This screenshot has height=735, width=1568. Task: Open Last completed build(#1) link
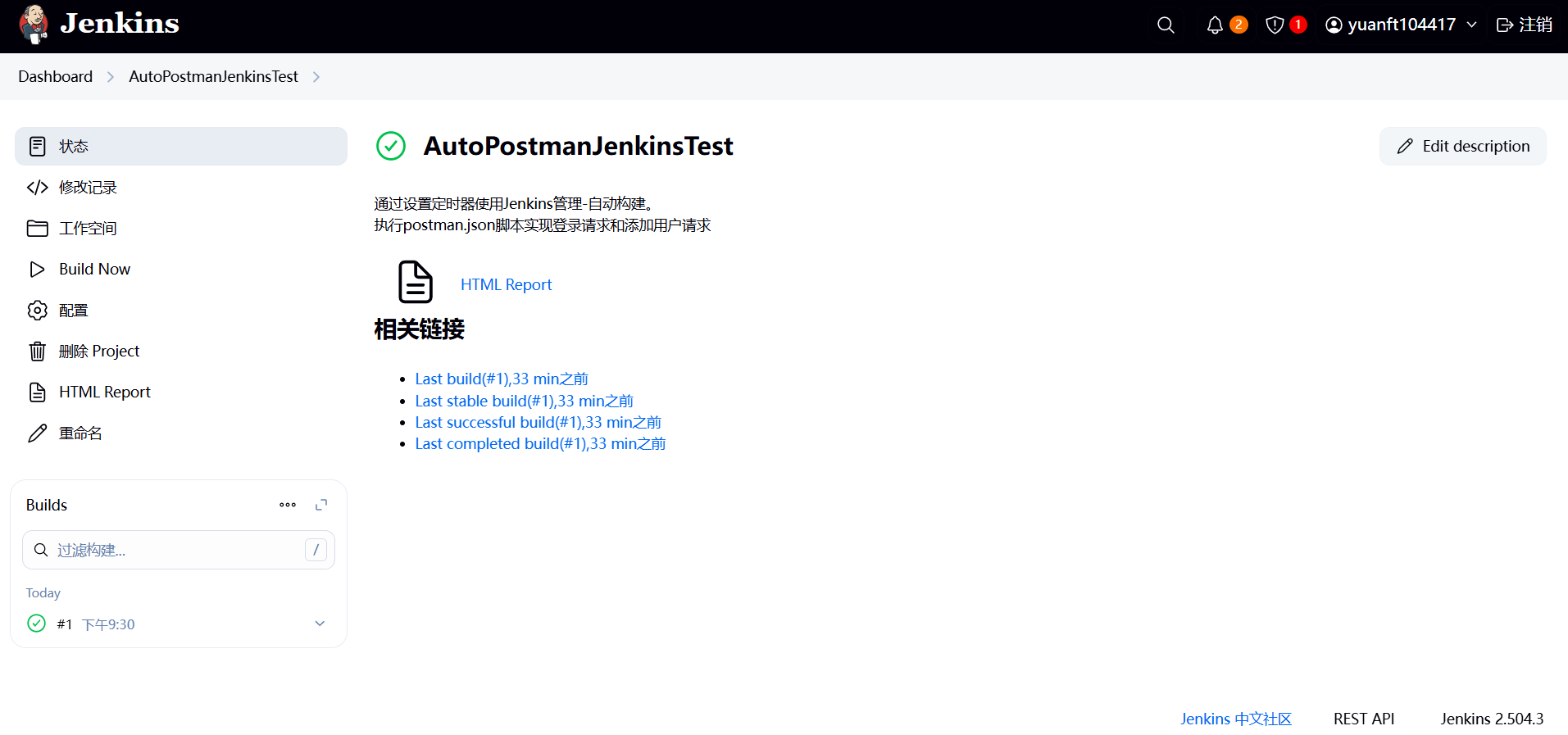click(x=540, y=443)
